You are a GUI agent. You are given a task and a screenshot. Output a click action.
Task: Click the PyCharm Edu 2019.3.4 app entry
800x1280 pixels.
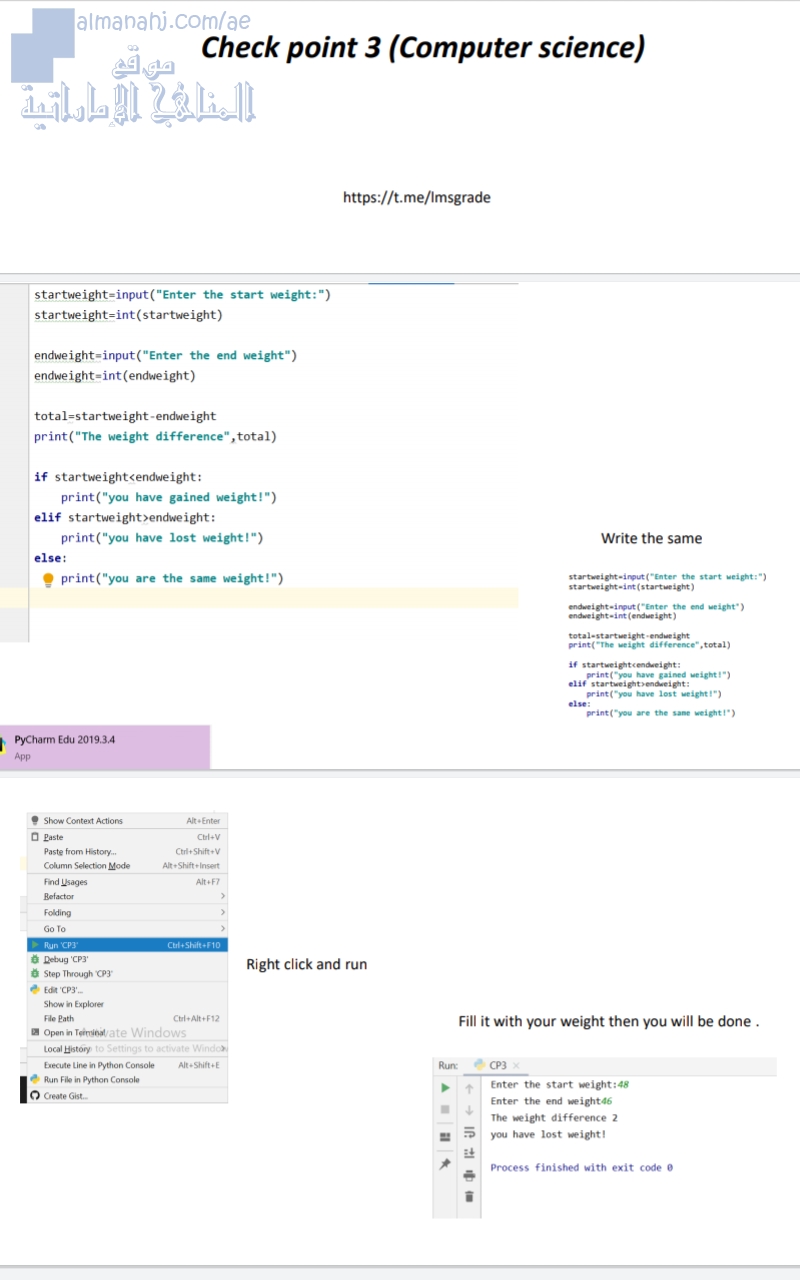coord(105,747)
